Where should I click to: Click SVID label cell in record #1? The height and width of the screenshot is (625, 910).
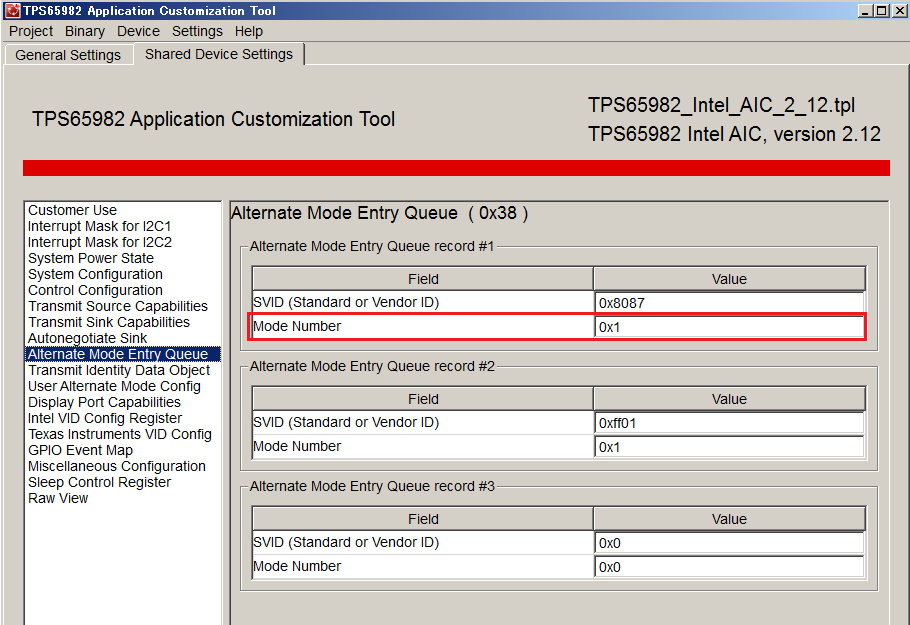pos(423,302)
